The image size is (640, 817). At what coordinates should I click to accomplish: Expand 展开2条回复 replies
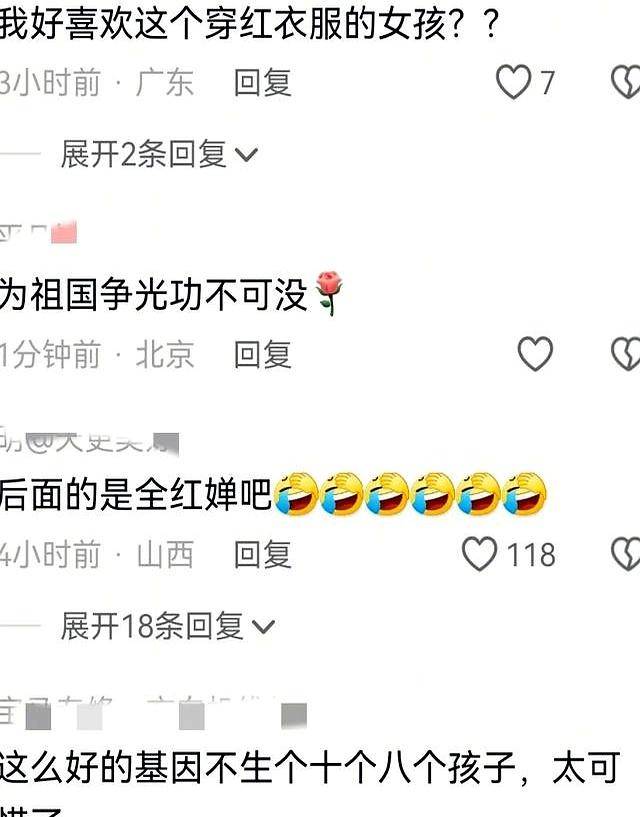159,154
